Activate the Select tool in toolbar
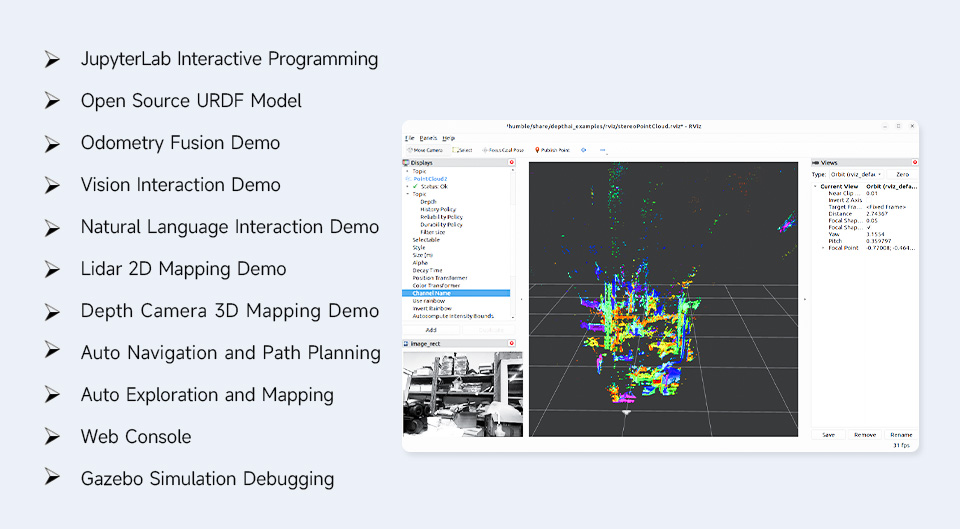This screenshot has width=960, height=529. click(x=462, y=150)
